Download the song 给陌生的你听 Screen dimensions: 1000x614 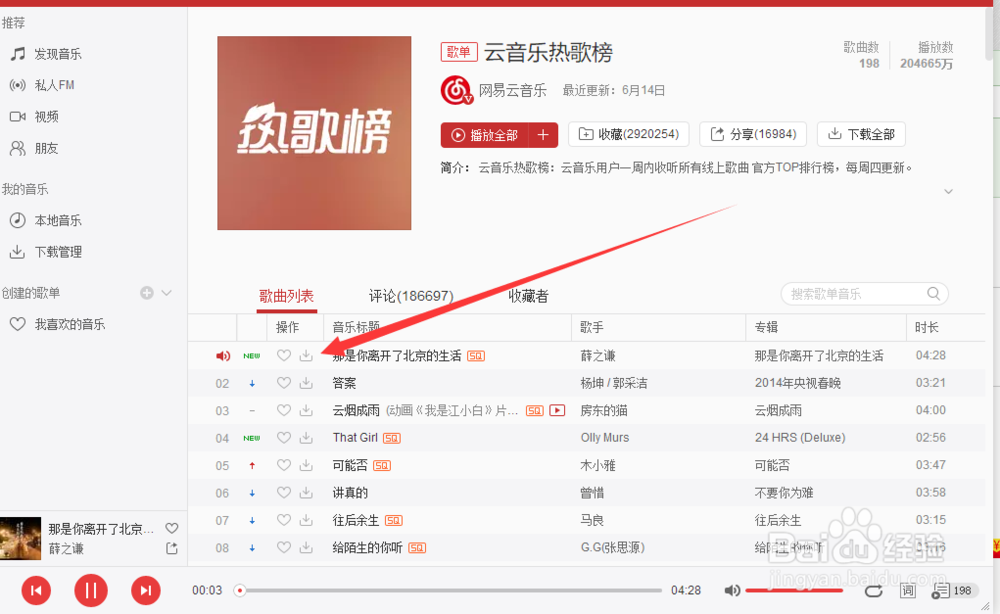coord(307,548)
